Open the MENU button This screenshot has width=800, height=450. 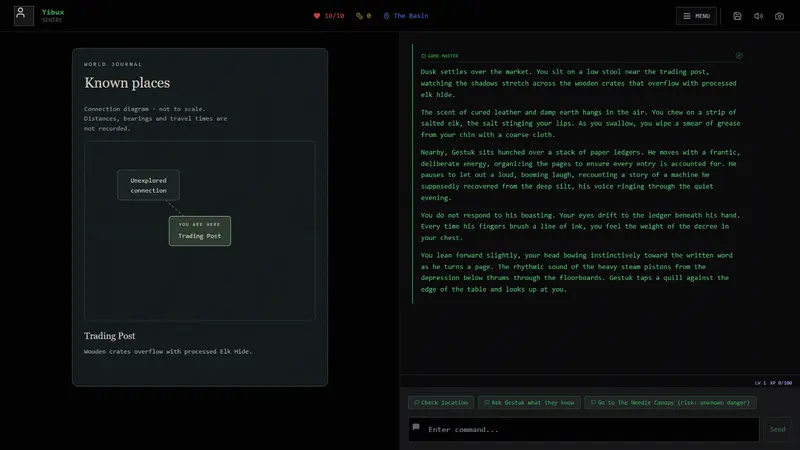tap(696, 16)
